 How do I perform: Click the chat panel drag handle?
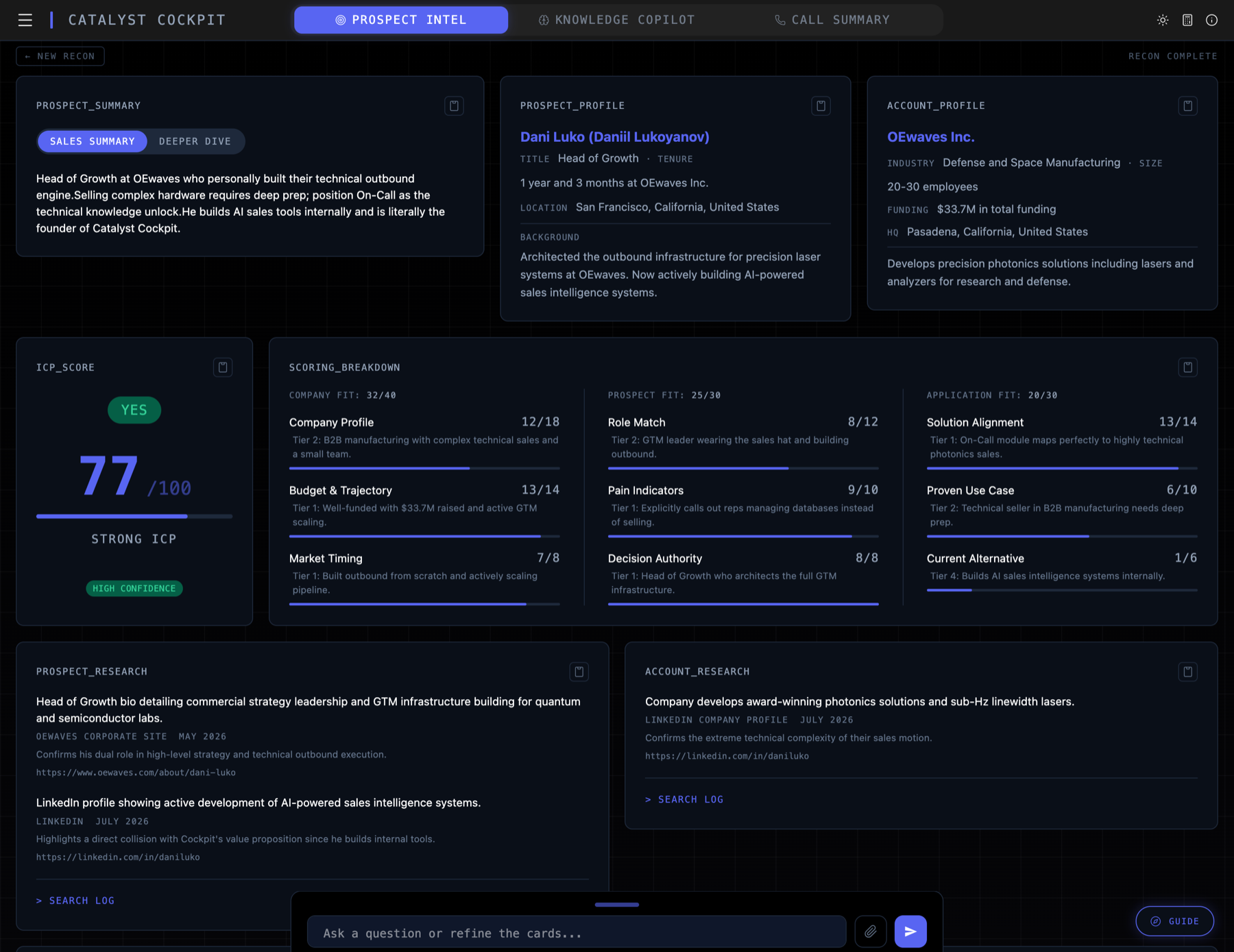[x=617, y=905]
